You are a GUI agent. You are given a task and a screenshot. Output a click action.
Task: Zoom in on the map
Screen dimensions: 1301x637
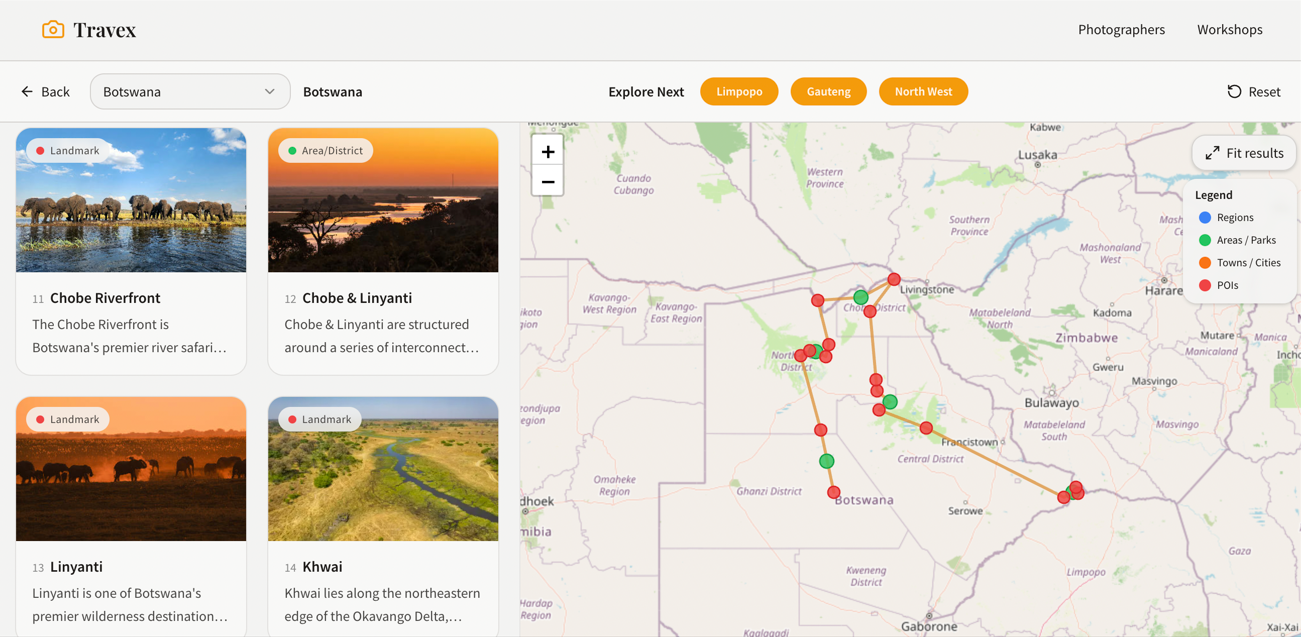(548, 152)
